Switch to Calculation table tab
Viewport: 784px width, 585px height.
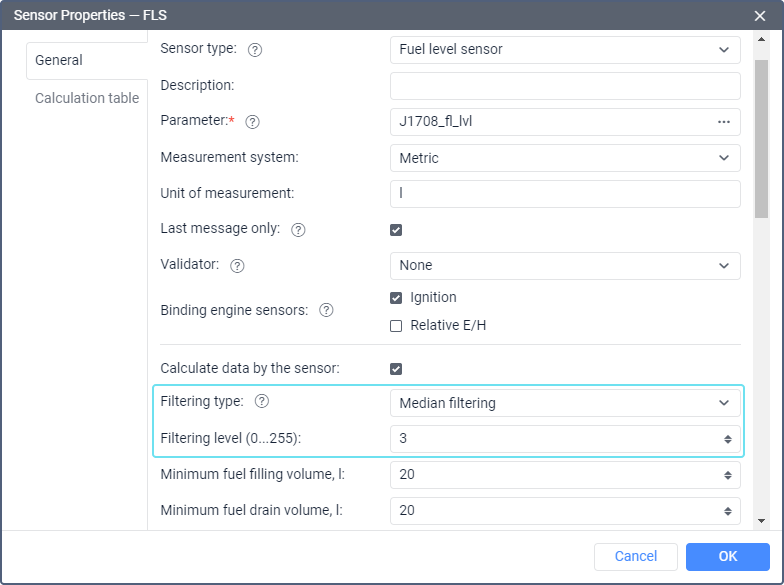click(87, 98)
